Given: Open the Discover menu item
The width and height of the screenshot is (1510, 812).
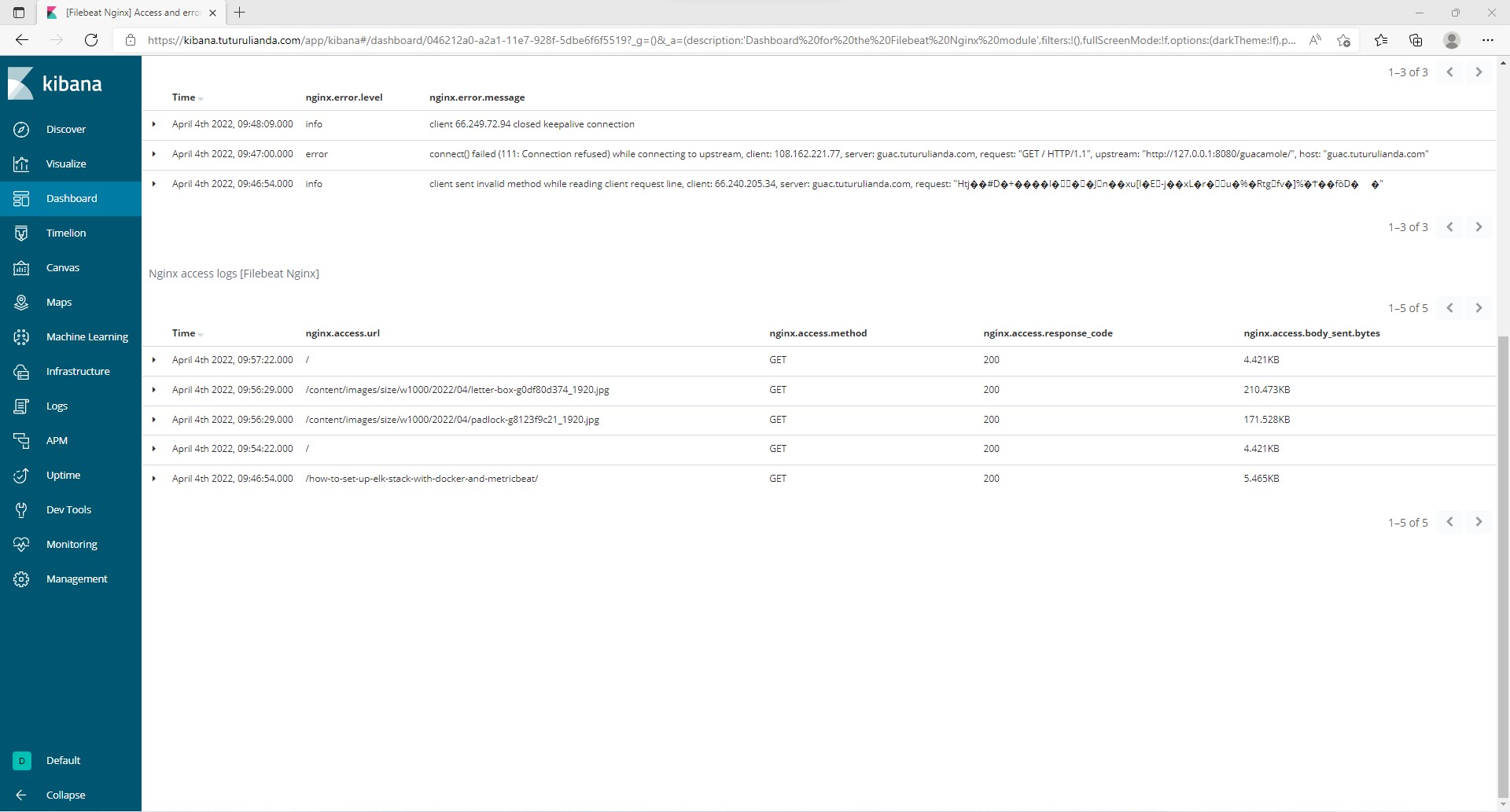Looking at the screenshot, I should (71, 129).
